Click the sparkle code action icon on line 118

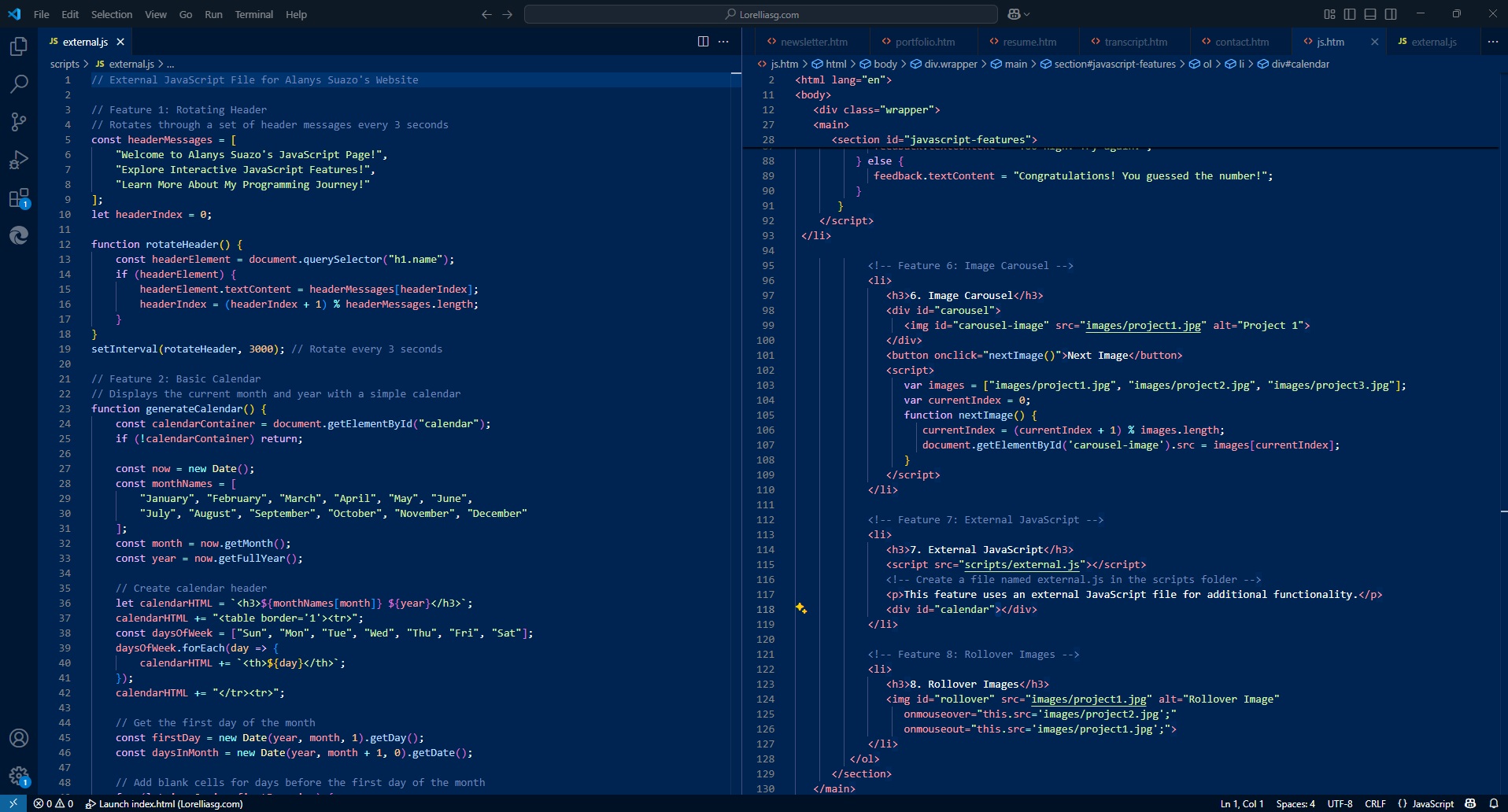pyautogui.click(x=801, y=608)
